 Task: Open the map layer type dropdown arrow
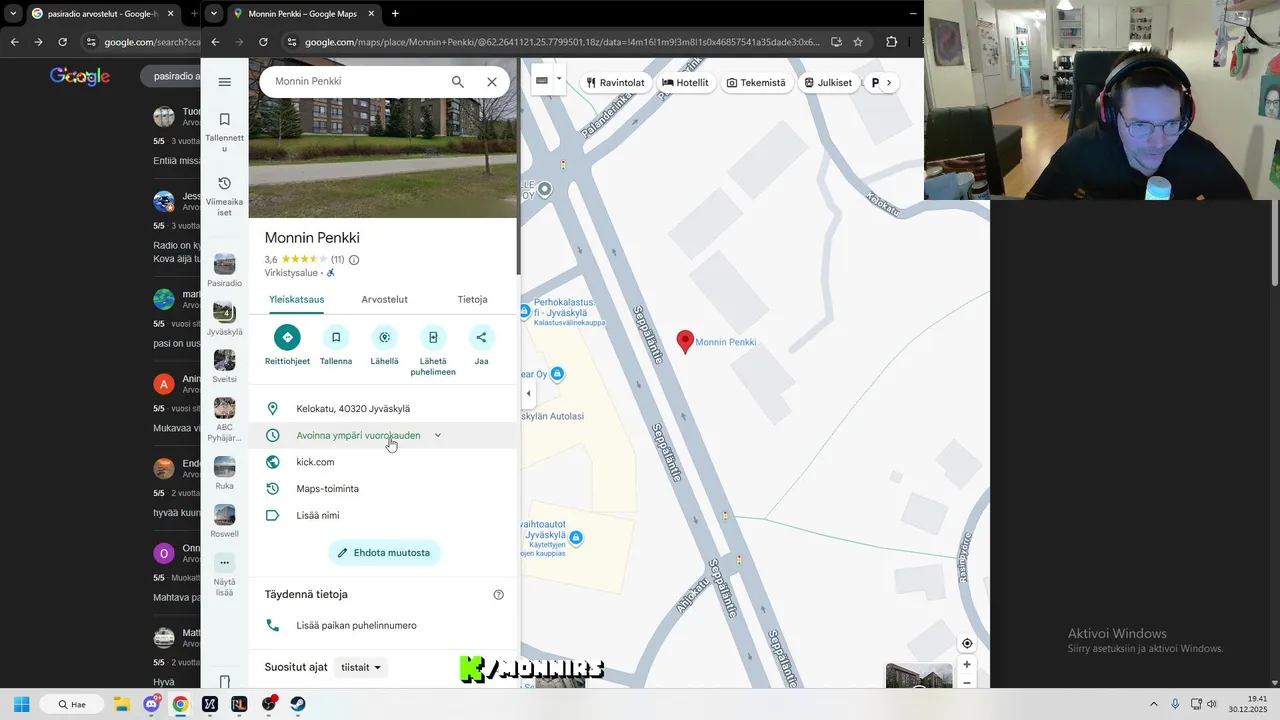pyautogui.click(x=559, y=79)
